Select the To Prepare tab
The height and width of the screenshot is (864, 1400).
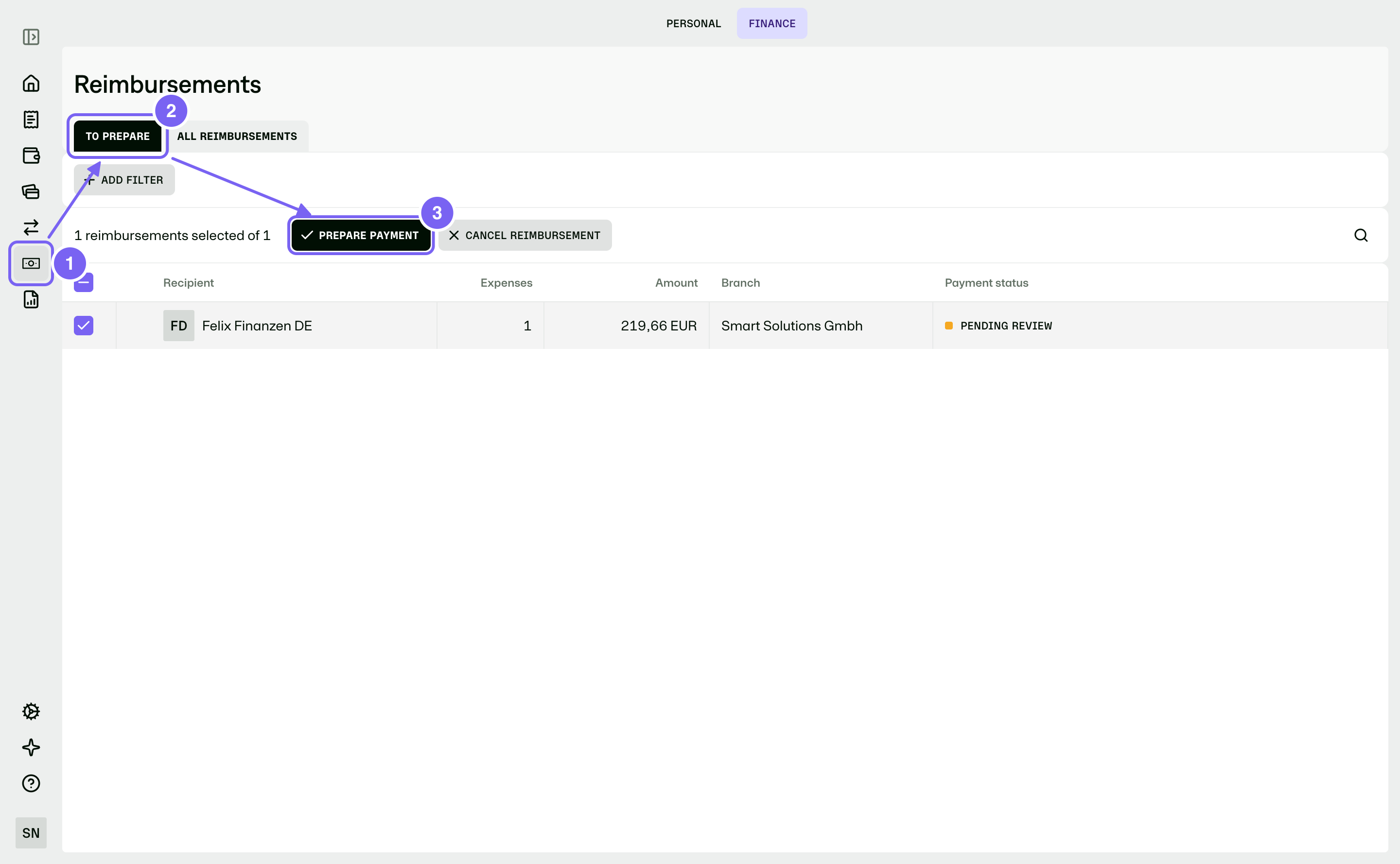(118, 136)
